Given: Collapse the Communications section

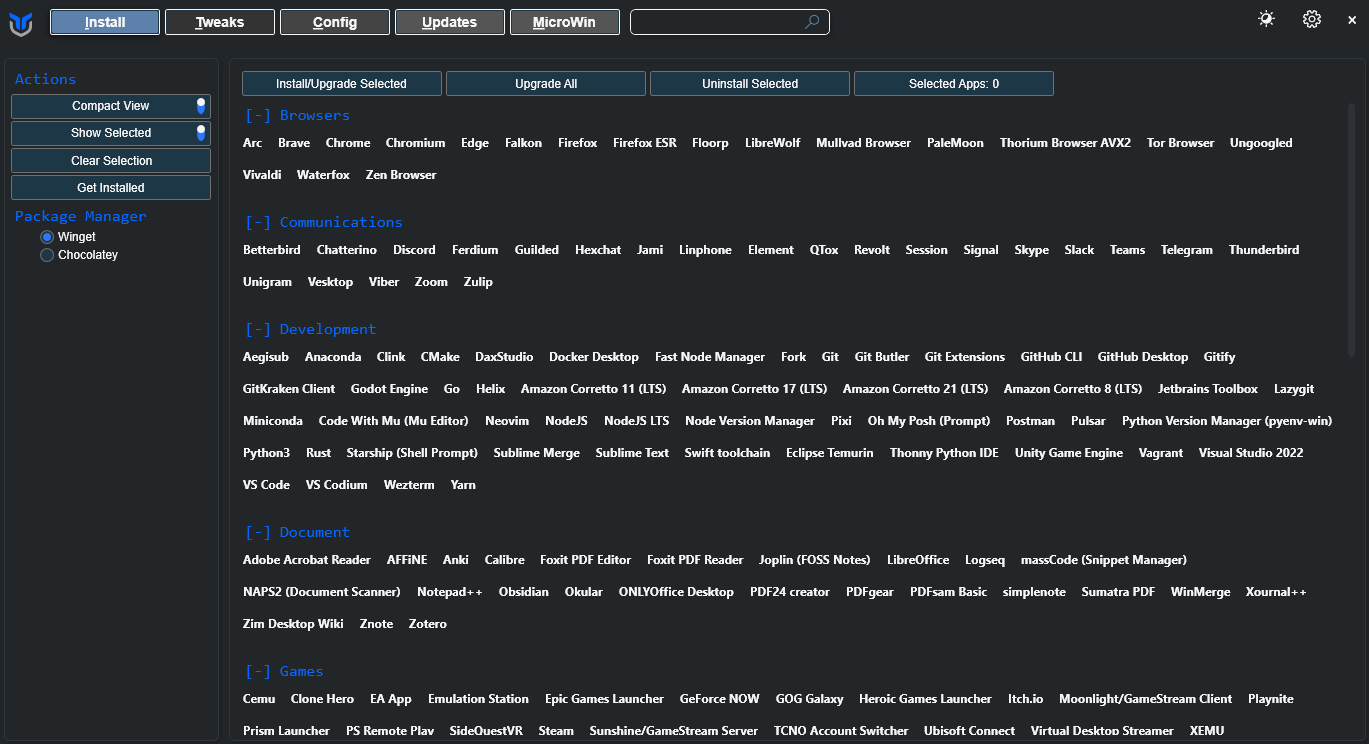Looking at the screenshot, I should 258,222.
